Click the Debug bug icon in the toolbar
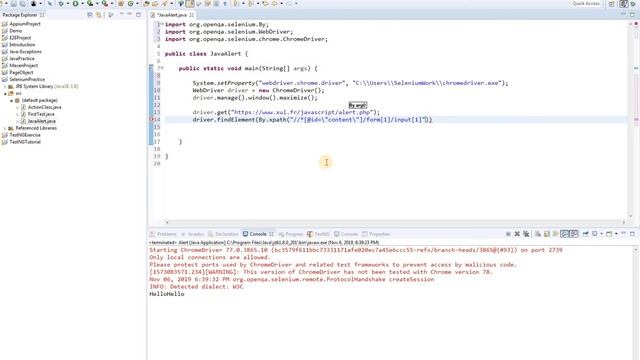 pos(61,4)
